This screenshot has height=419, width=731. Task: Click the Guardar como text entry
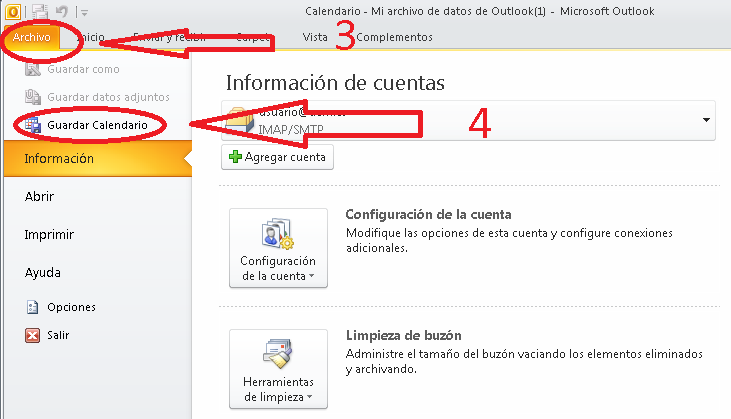pyautogui.click(x=83, y=69)
